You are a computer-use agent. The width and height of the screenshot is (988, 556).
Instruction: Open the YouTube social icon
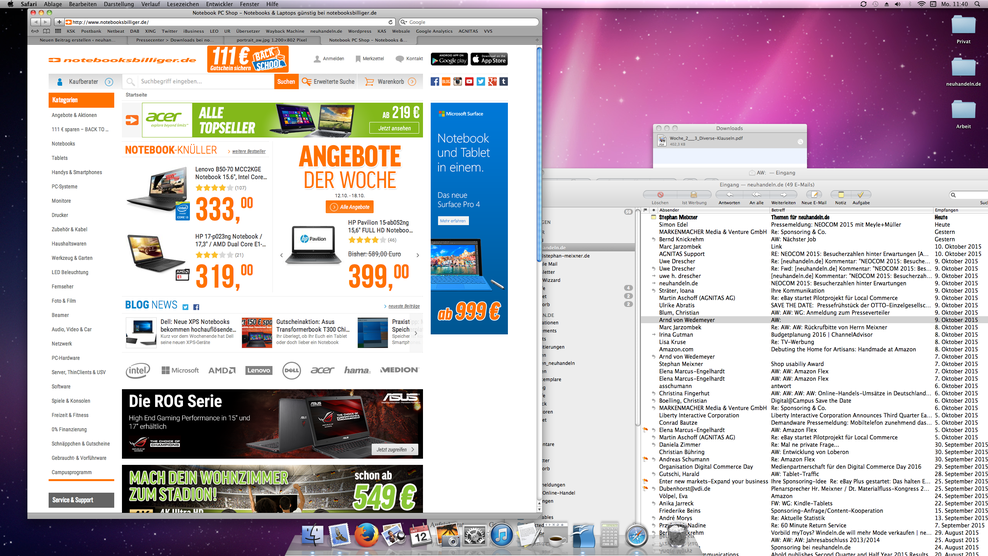point(469,81)
